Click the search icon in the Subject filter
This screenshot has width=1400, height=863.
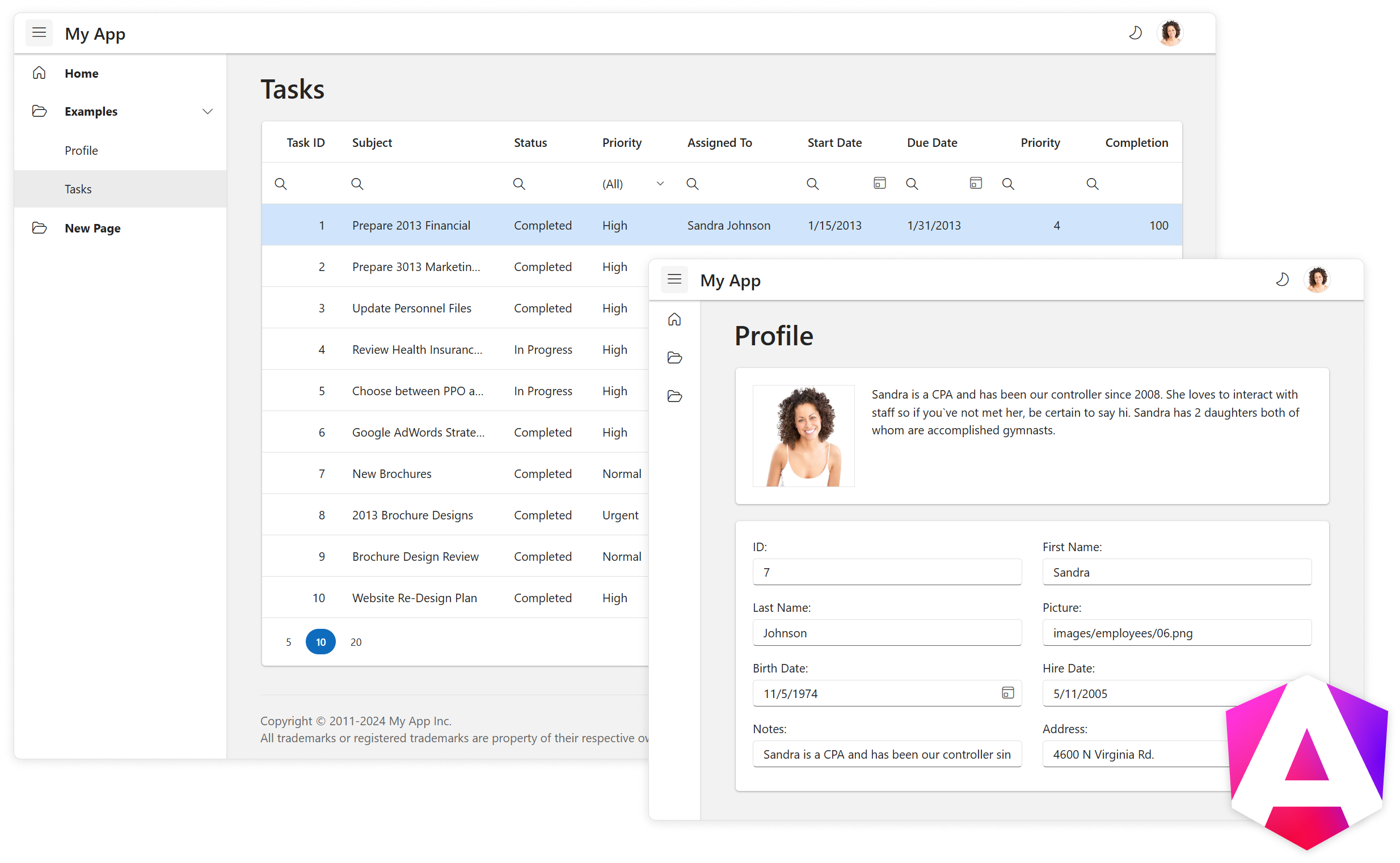(x=357, y=184)
